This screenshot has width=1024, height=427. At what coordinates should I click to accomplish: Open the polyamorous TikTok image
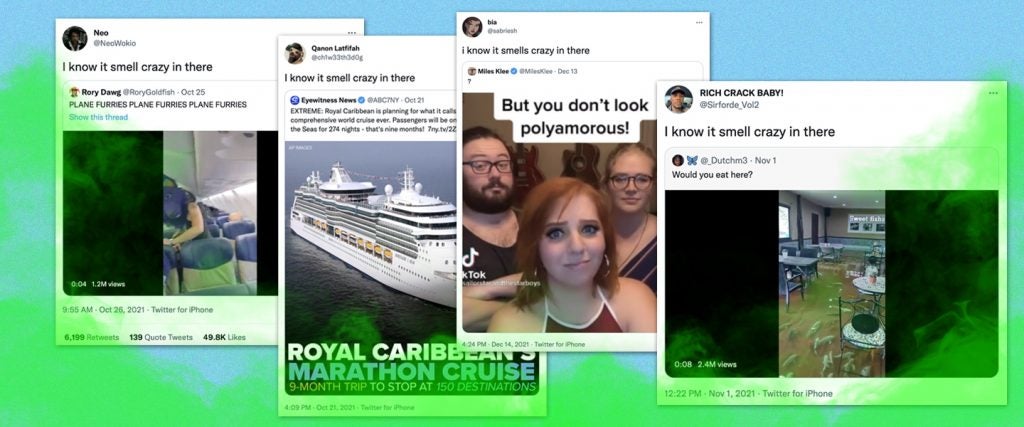click(x=560, y=212)
